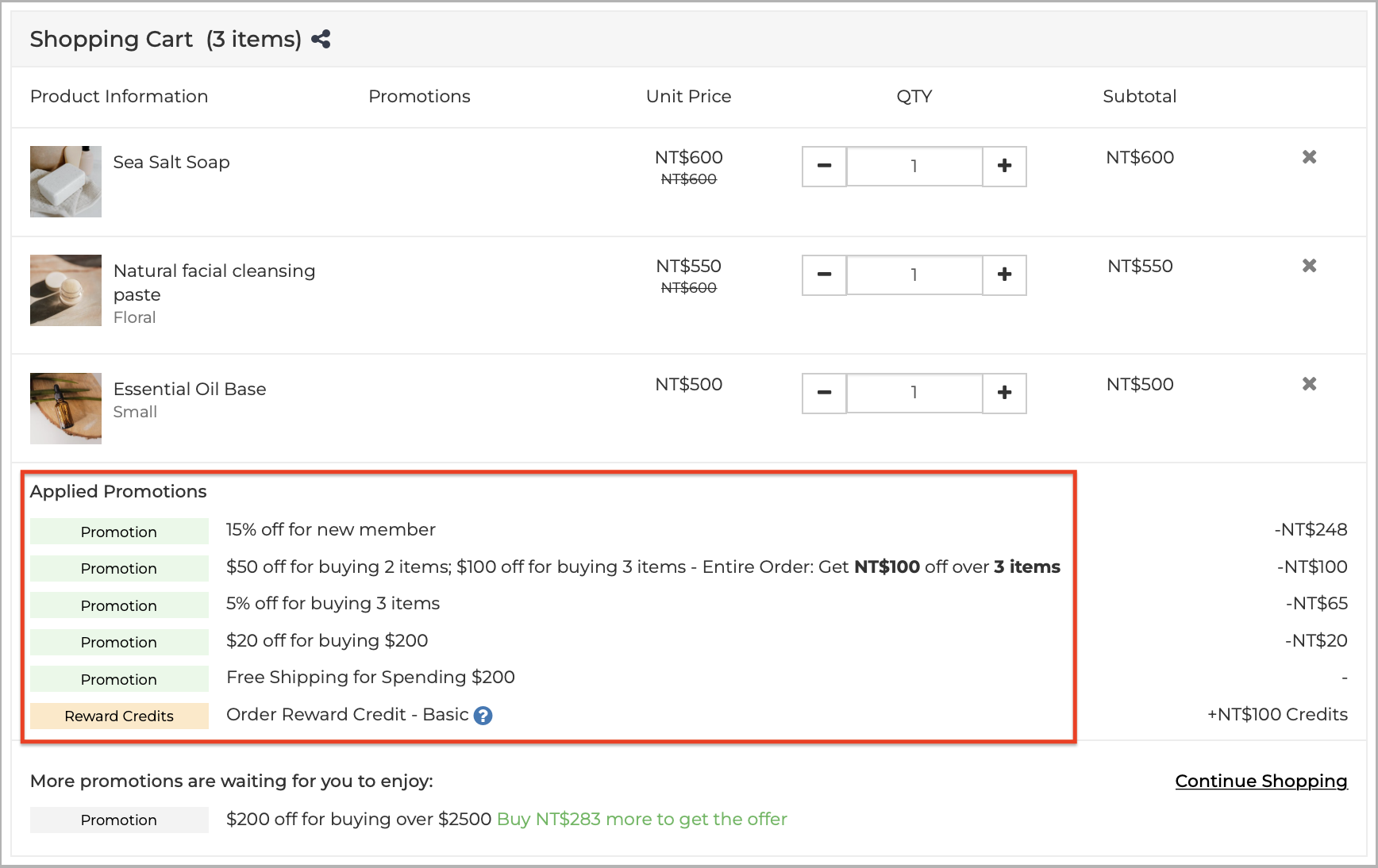The image size is (1378, 868).
Task: Click the share cart icon
Action: click(x=321, y=38)
